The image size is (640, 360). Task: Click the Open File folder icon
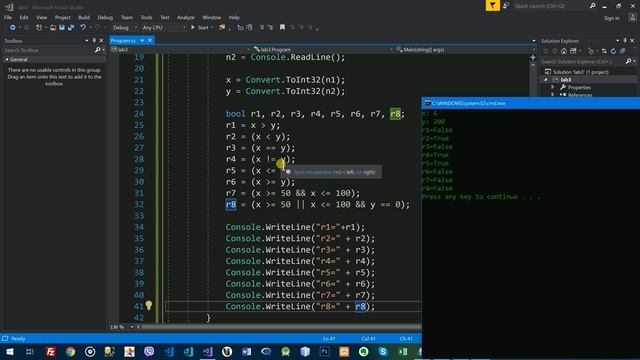[x=53, y=27]
